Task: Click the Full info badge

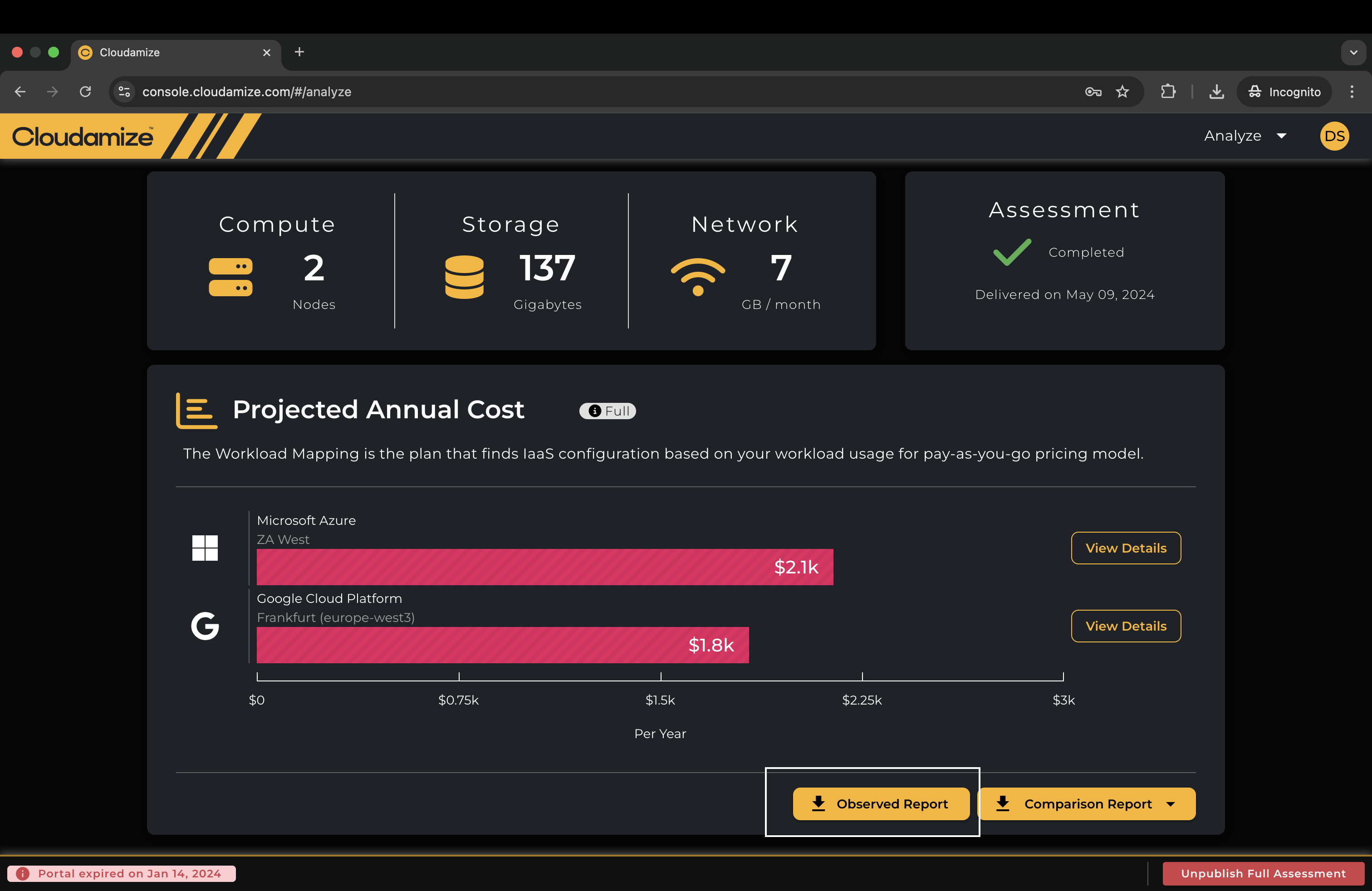Action: point(608,411)
